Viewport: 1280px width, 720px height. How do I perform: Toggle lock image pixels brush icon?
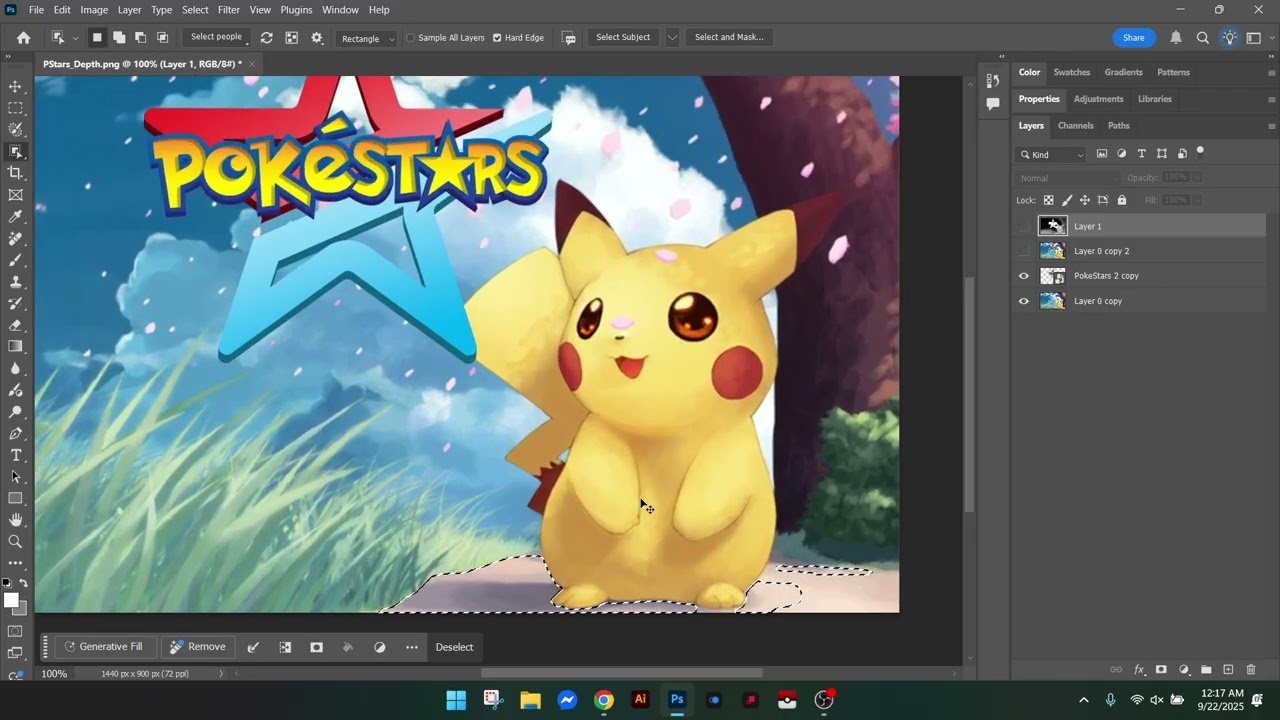point(1067,200)
